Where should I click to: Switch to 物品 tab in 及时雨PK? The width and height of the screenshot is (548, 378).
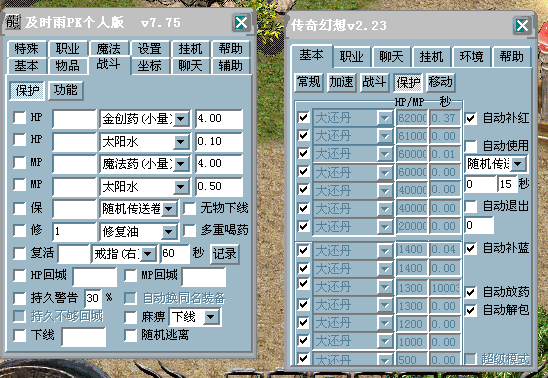pos(67,66)
